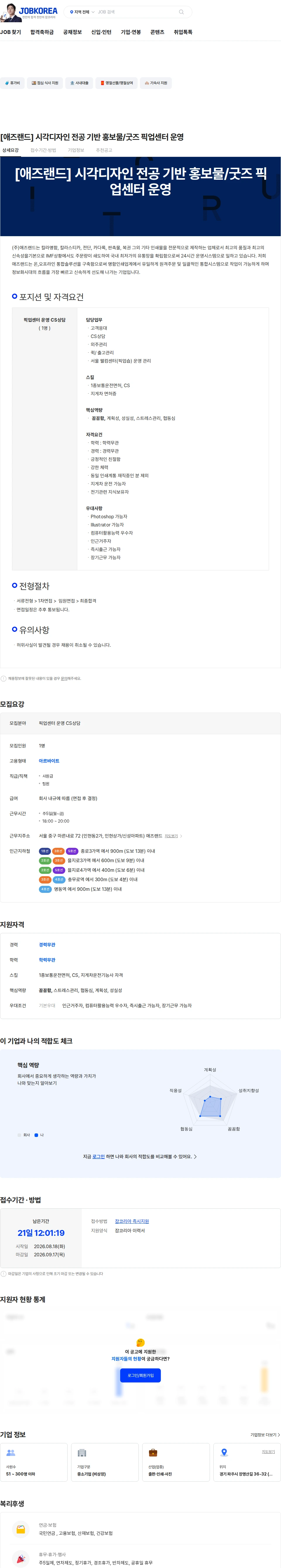Viewport: 281px width, 1568px height.
Task: Click the 점심 식사 지원 benefit tag
Action: [x=45, y=83]
